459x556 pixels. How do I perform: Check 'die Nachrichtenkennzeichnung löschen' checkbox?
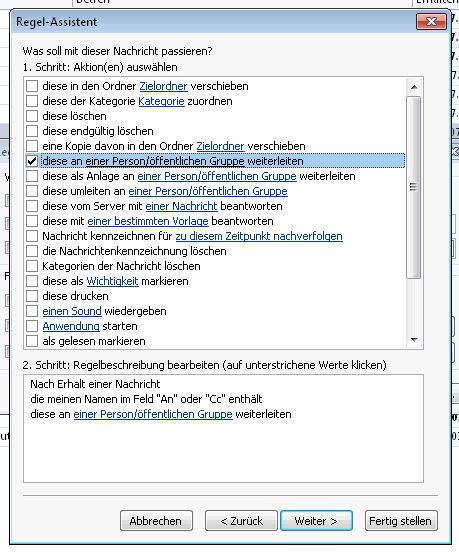(x=32, y=251)
